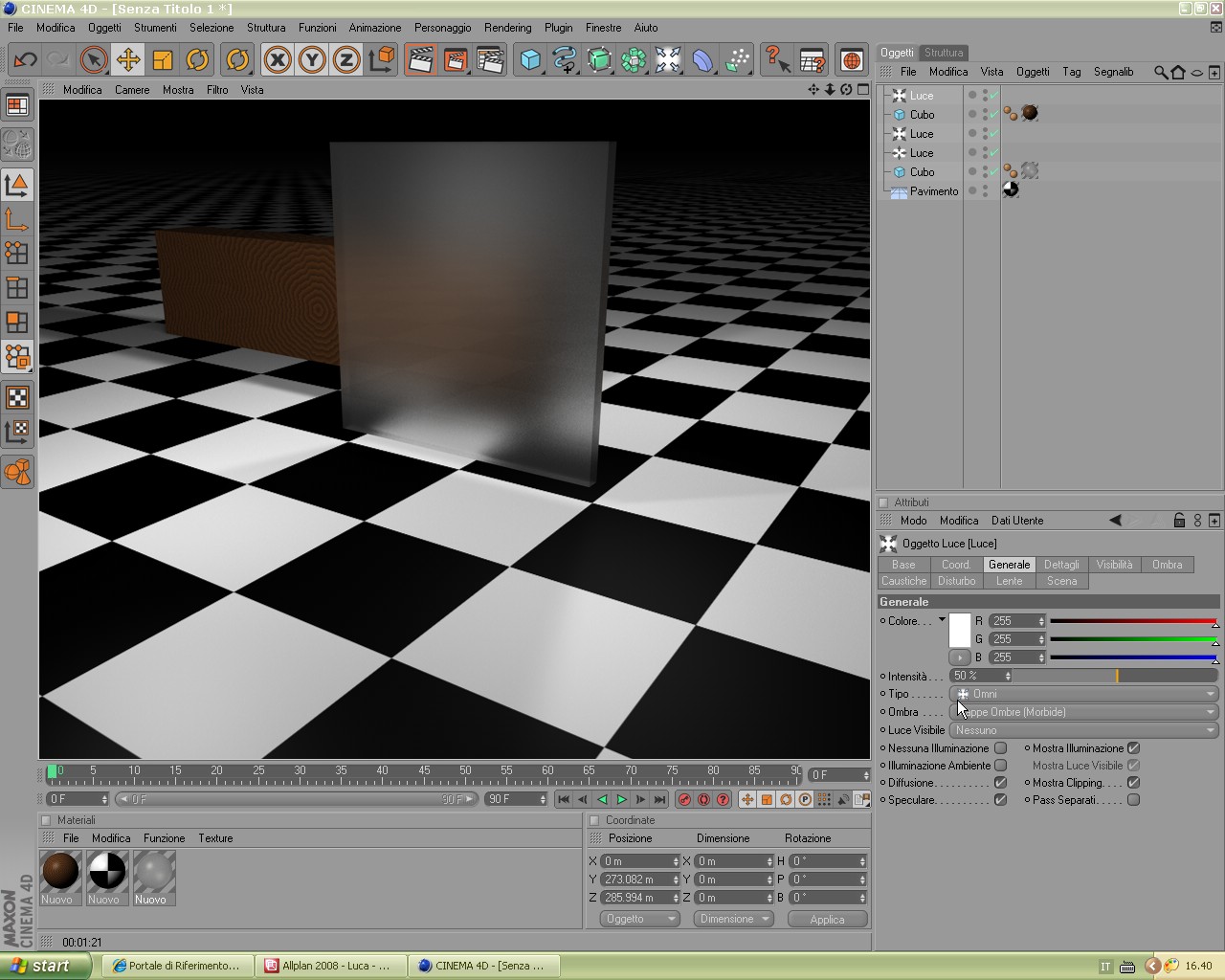The image size is (1225, 980).
Task: Click the checkerboard texture mode icon
Action: coord(17,397)
